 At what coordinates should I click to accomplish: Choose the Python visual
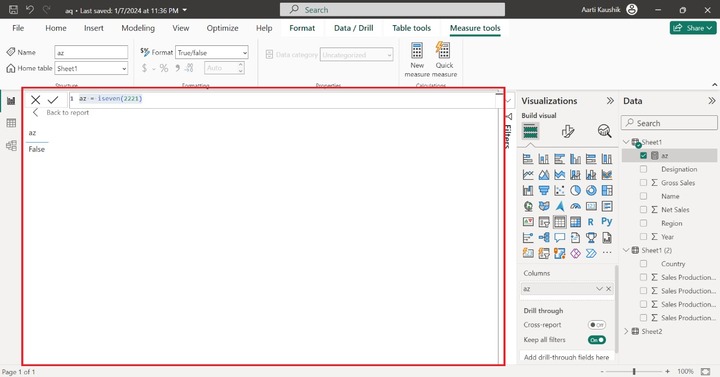pyautogui.click(x=607, y=221)
